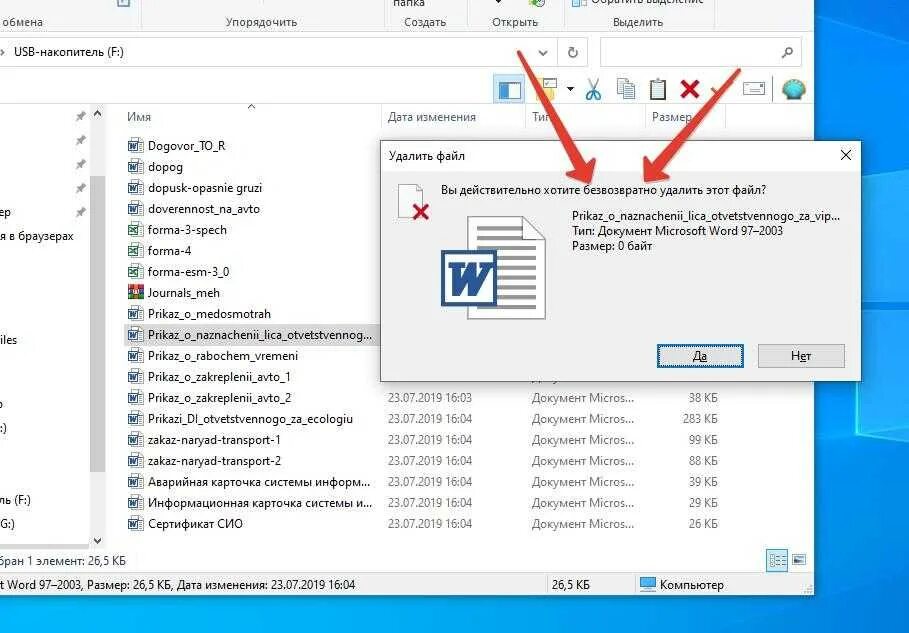Click the Excel icon of forma-4
The height and width of the screenshot is (633, 909).
135,250
